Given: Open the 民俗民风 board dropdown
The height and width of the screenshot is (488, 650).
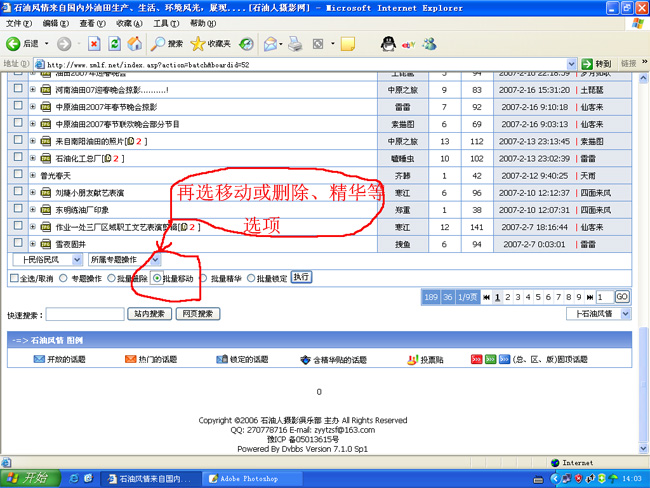Looking at the screenshot, I should click(x=47, y=260).
